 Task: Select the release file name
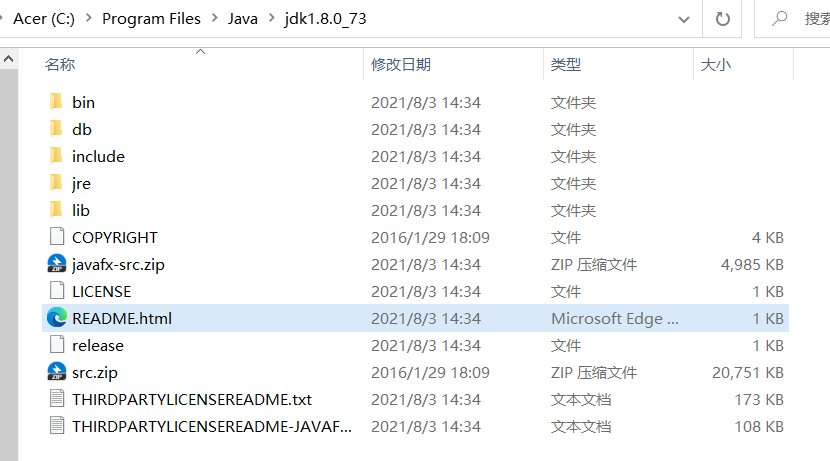coord(98,345)
